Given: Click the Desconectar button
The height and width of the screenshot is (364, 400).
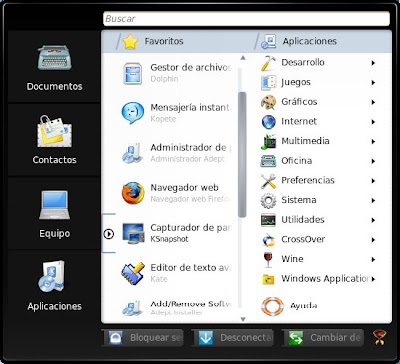Looking at the screenshot, I should tap(233, 338).
